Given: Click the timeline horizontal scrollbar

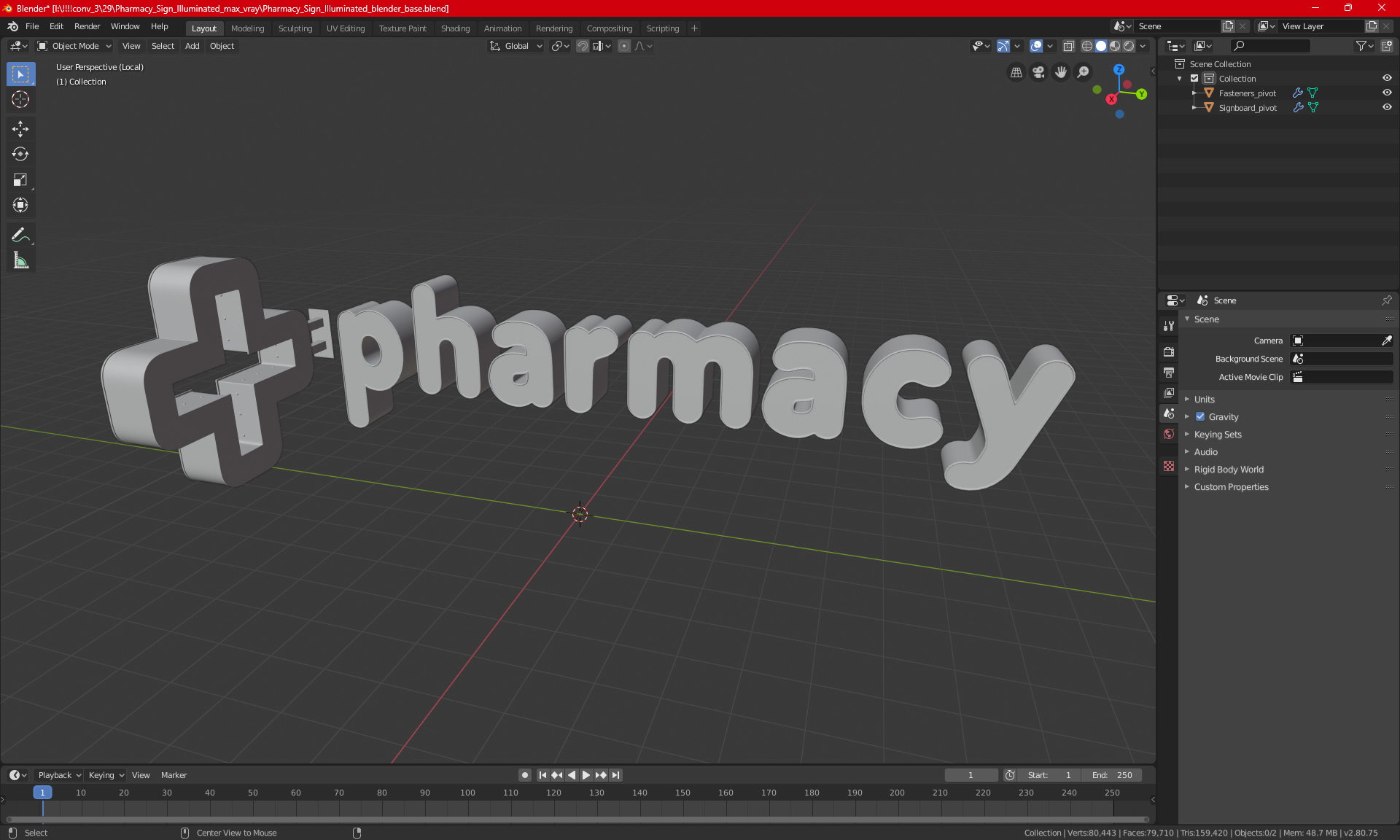Looking at the screenshot, I should [x=577, y=820].
